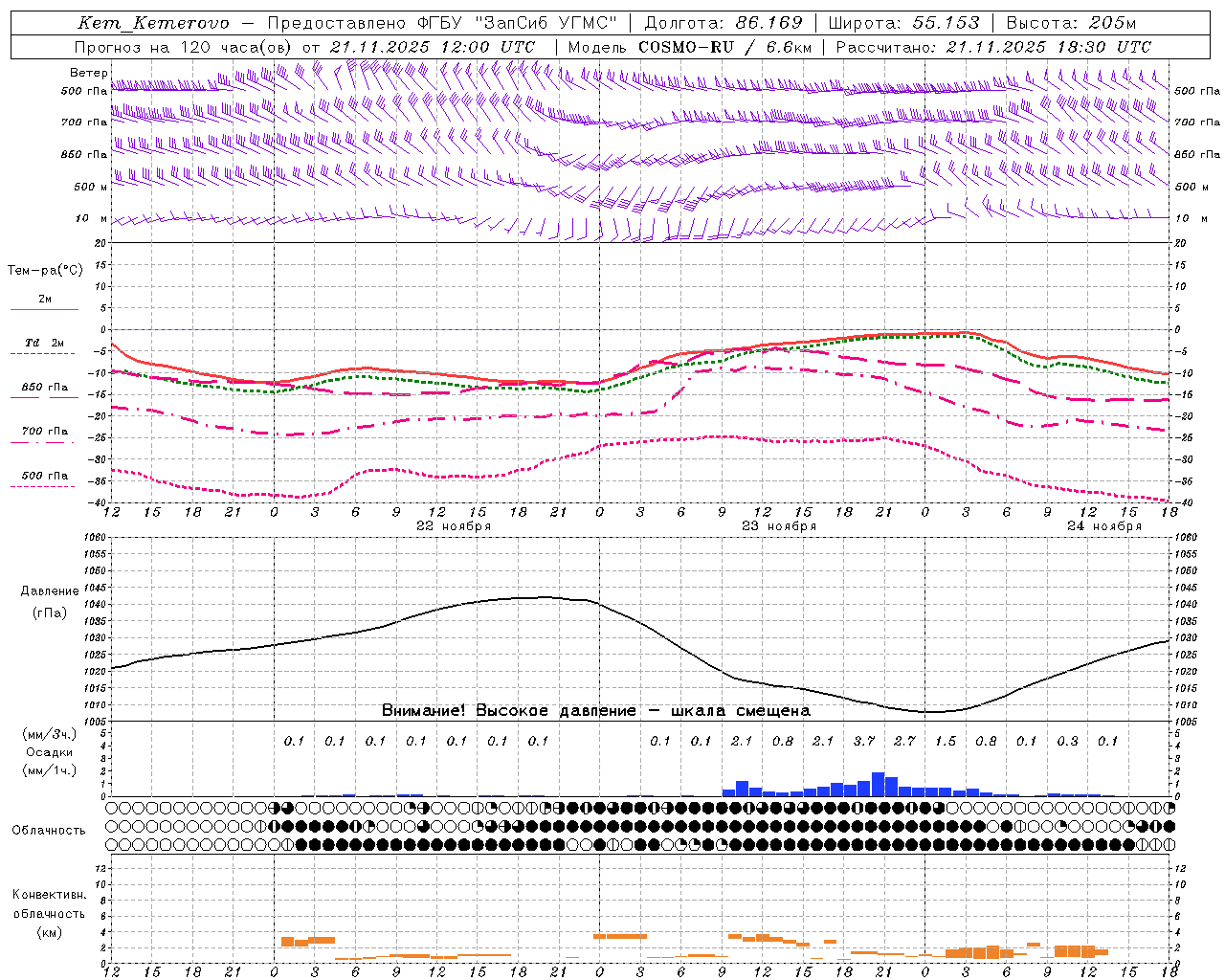Click the 22 ноября date label
This screenshot has height=980, width=1225.
[x=454, y=526]
